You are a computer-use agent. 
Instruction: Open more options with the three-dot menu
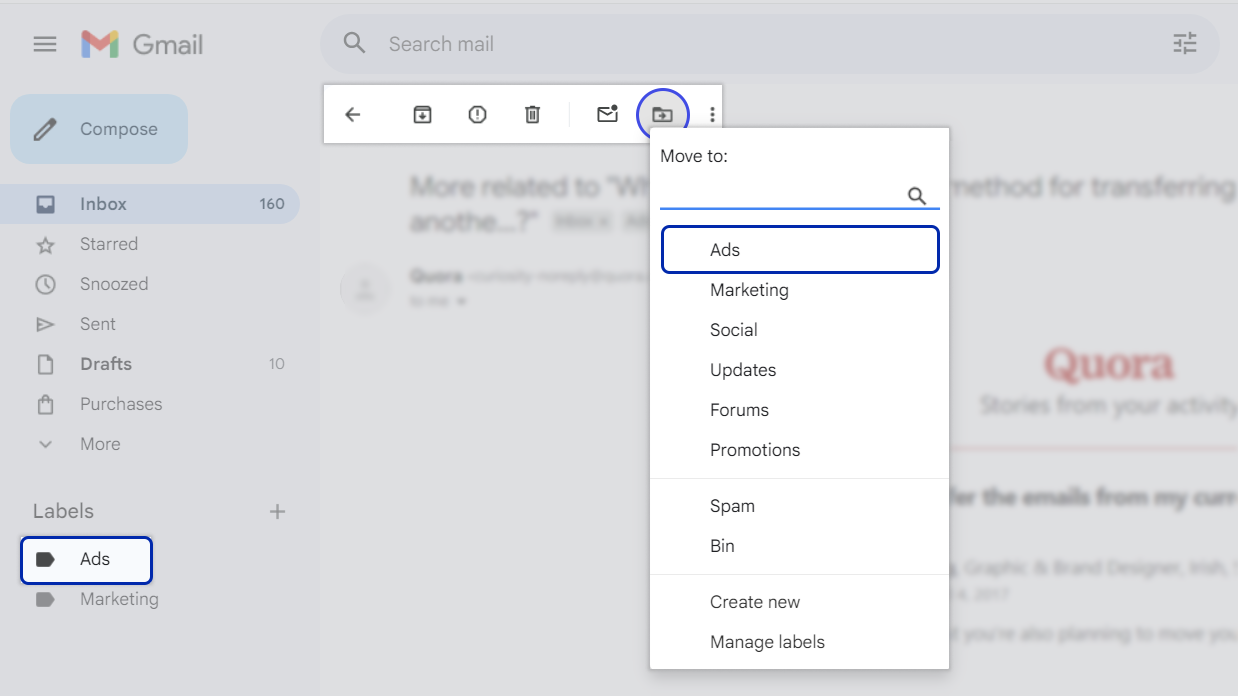click(x=711, y=114)
